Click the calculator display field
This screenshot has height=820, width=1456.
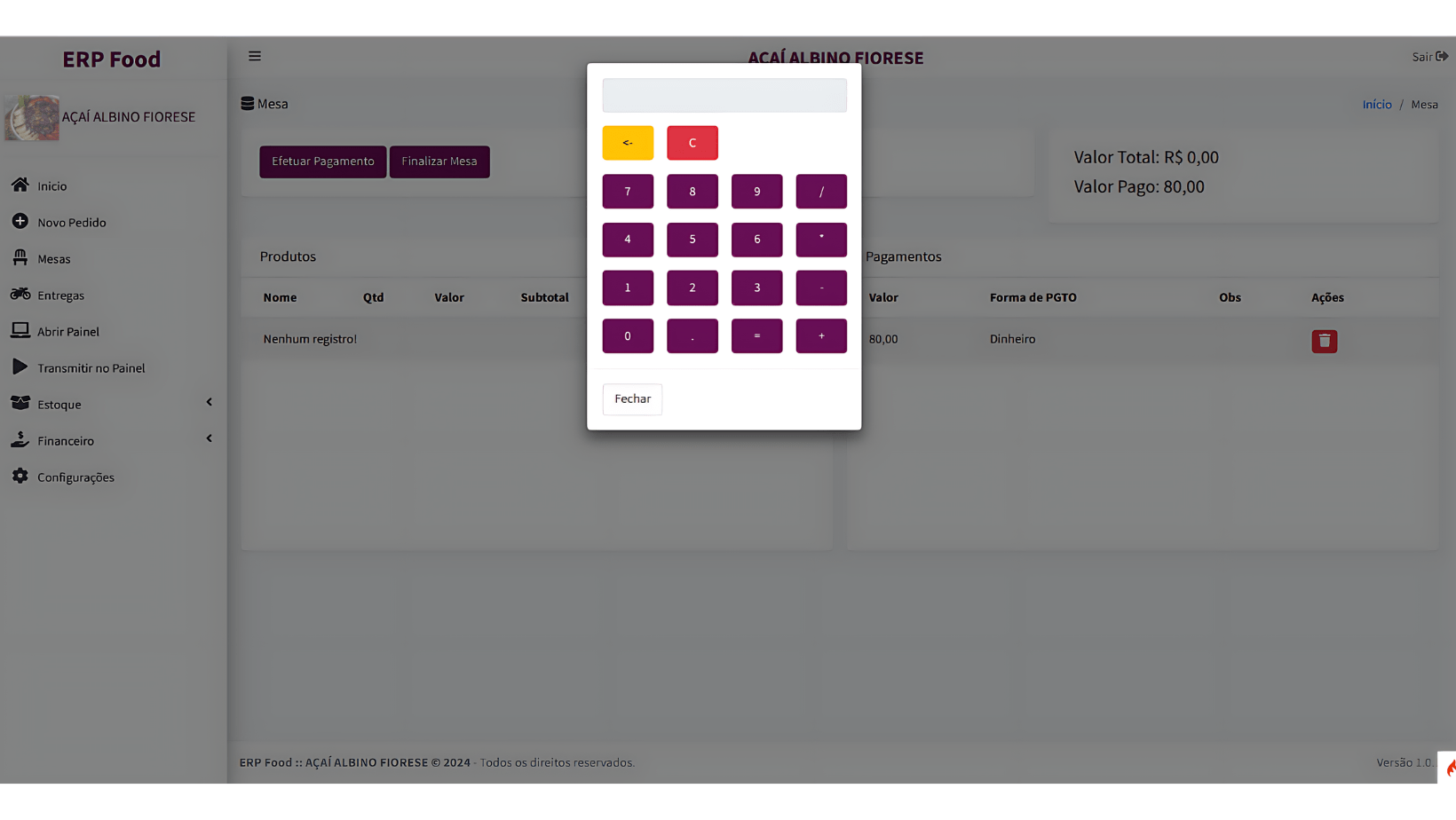[x=724, y=96]
